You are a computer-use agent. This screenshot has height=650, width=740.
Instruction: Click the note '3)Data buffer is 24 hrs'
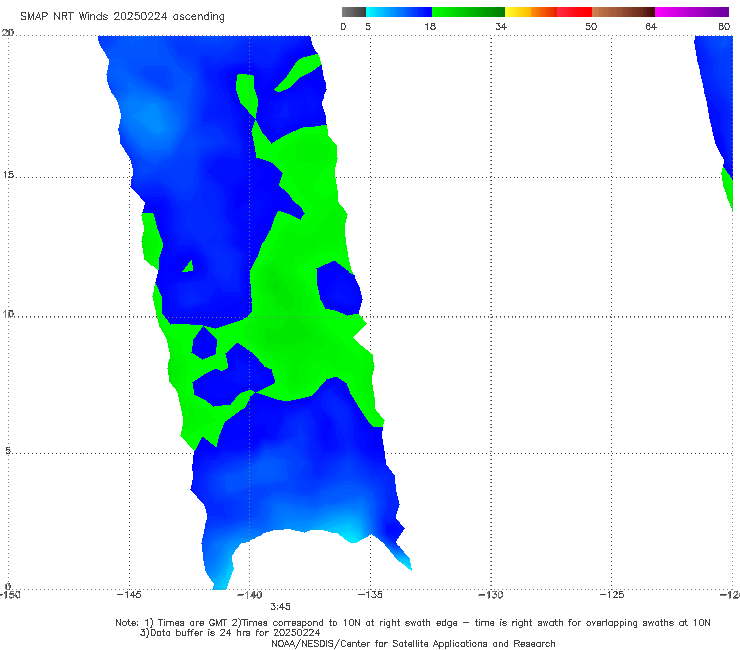(x=230, y=633)
